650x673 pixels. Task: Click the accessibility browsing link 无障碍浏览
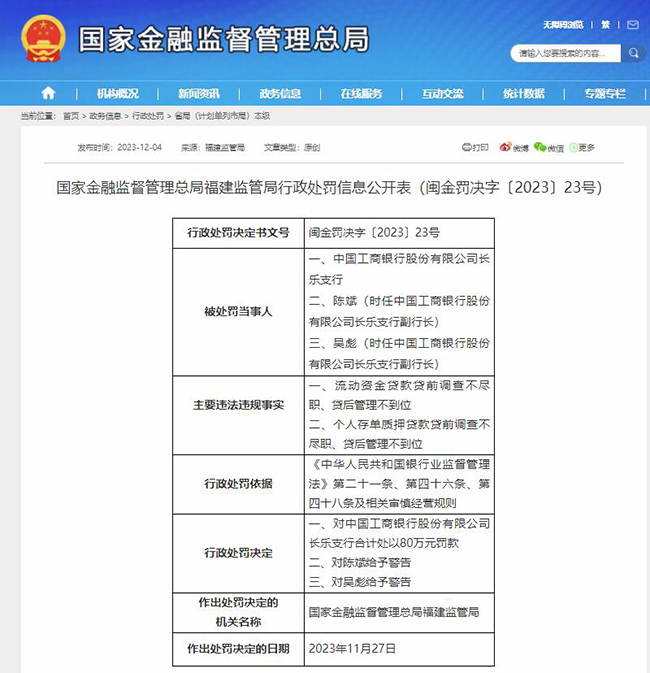point(563,25)
